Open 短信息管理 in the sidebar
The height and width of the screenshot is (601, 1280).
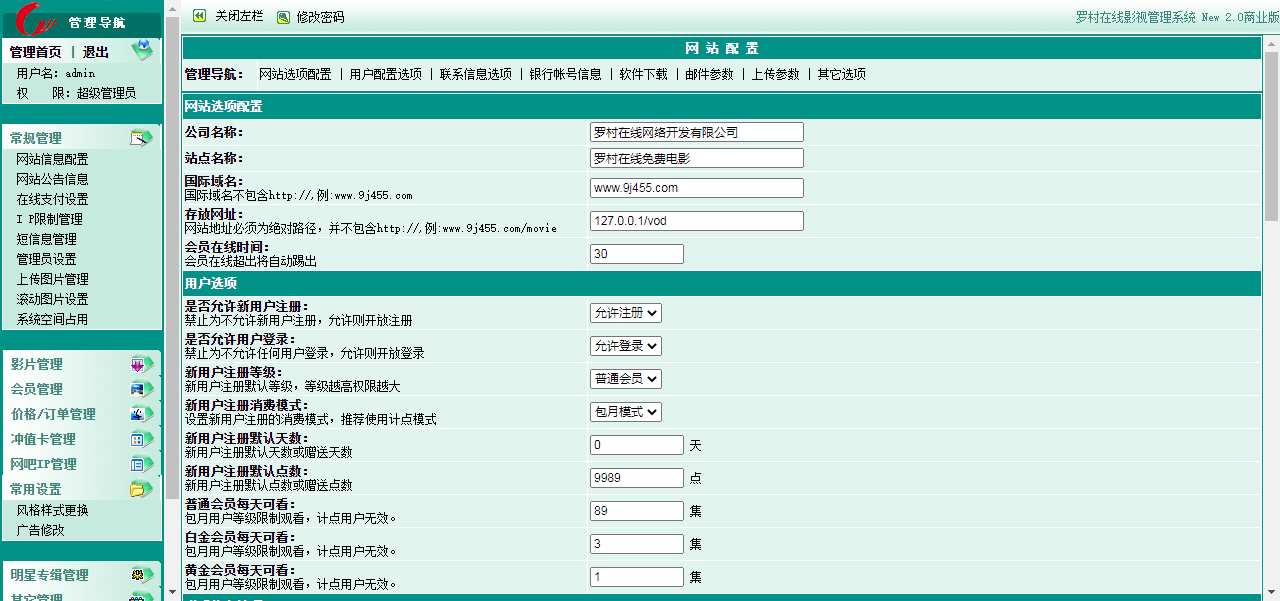pyautogui.click(x=46, y=239)
